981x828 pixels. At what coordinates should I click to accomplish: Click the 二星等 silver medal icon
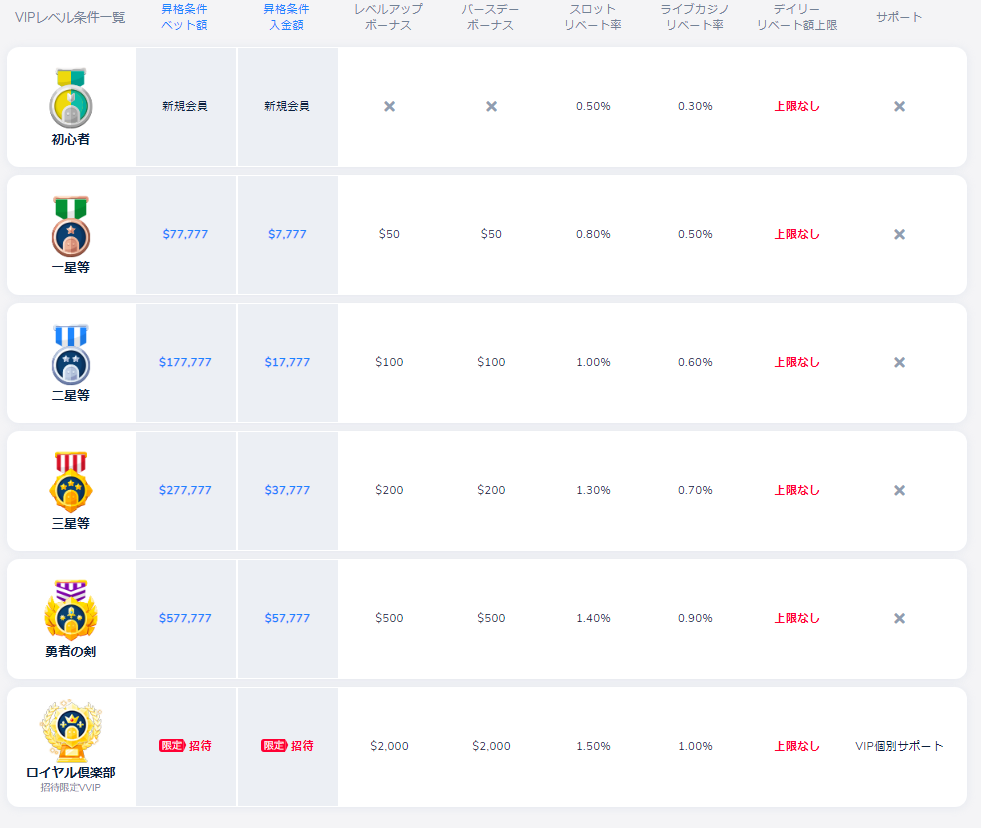pos(70,354)
